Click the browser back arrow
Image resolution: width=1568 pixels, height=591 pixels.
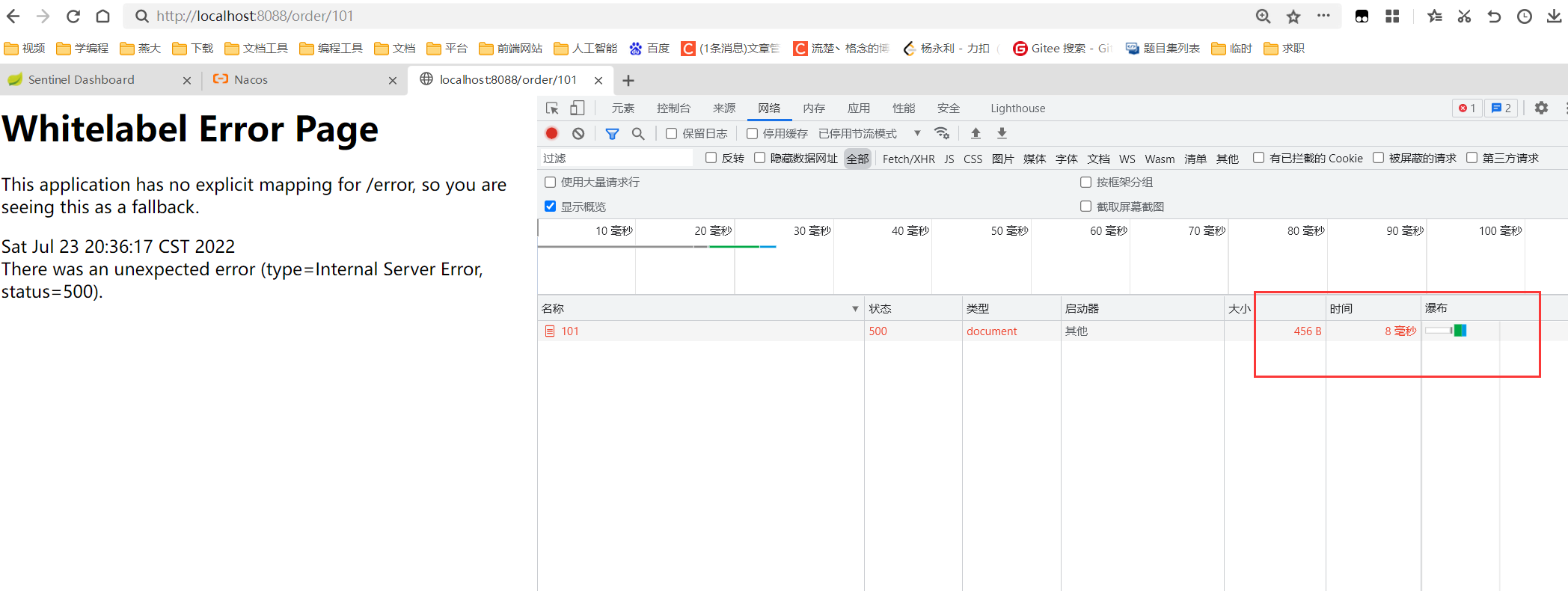pos(13,16)
